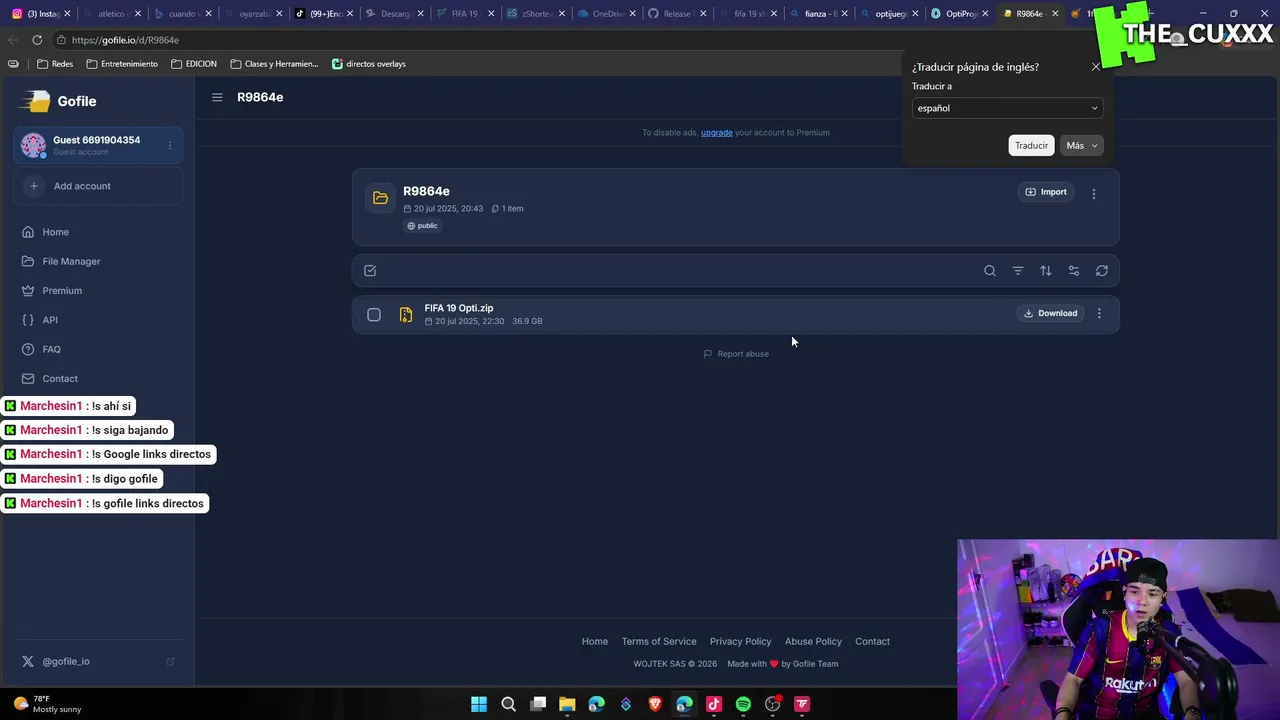
Task: Open Brave browser from the taskbar
Action: click(x=655, y=704)
